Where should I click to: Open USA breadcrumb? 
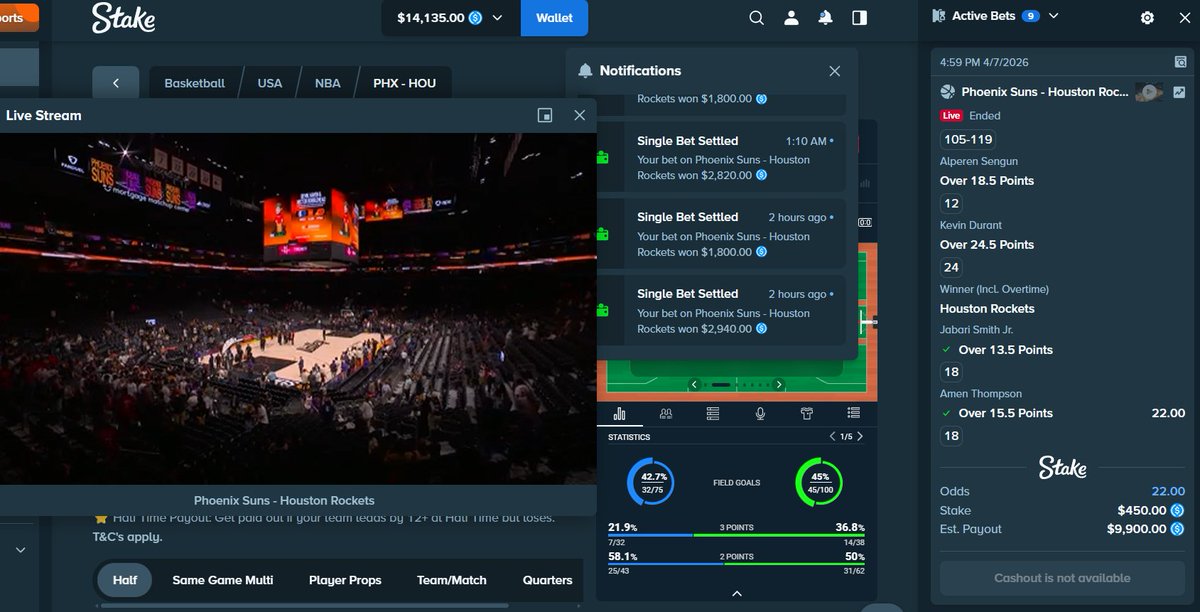pos(270,83)
